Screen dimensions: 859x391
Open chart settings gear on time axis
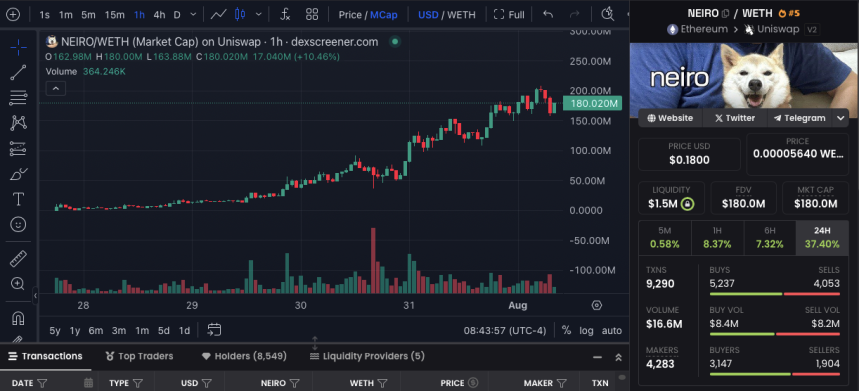point(597,305)
